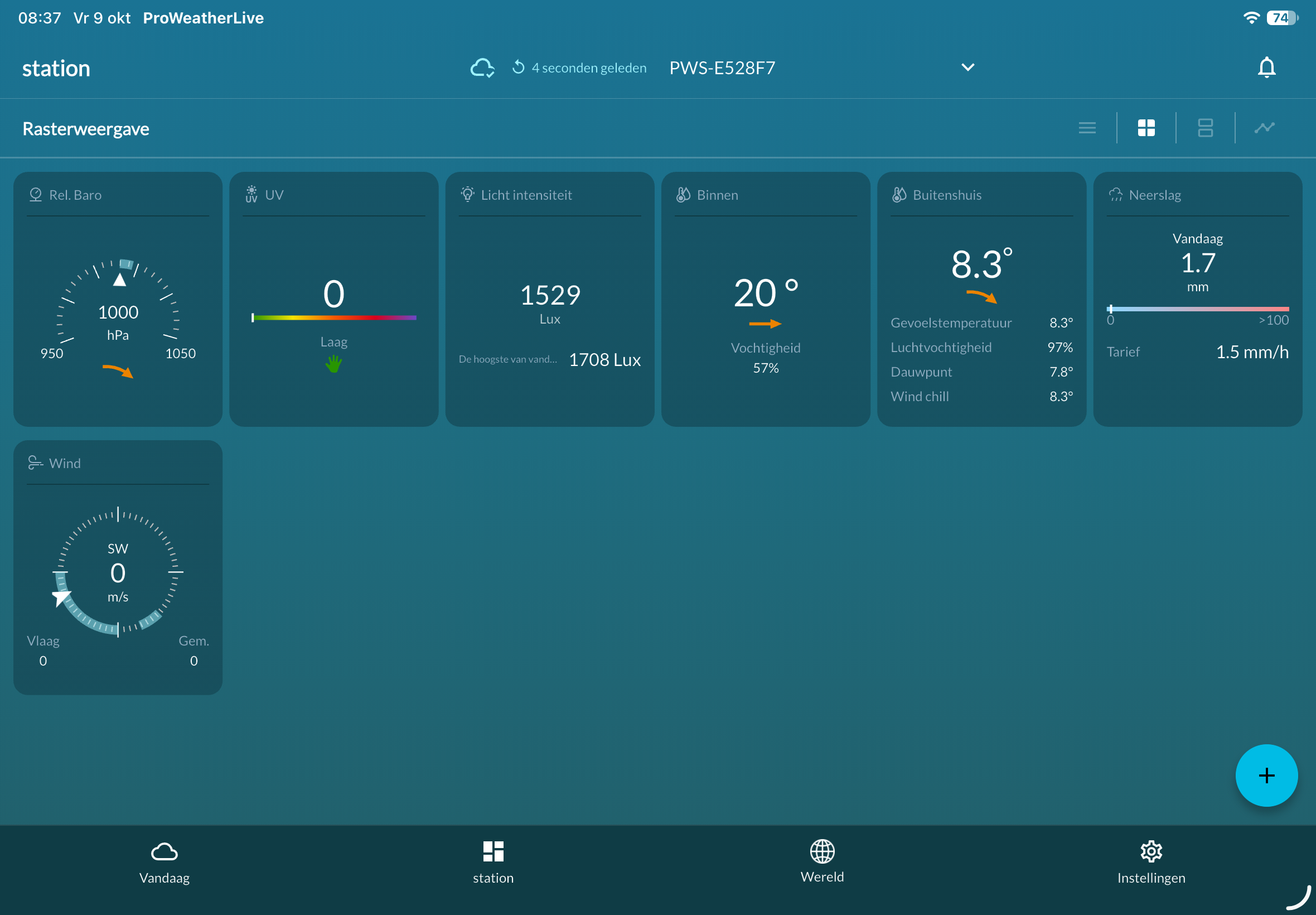Expand the PWS-E528F7 station dropdown

tap(967, 68)
